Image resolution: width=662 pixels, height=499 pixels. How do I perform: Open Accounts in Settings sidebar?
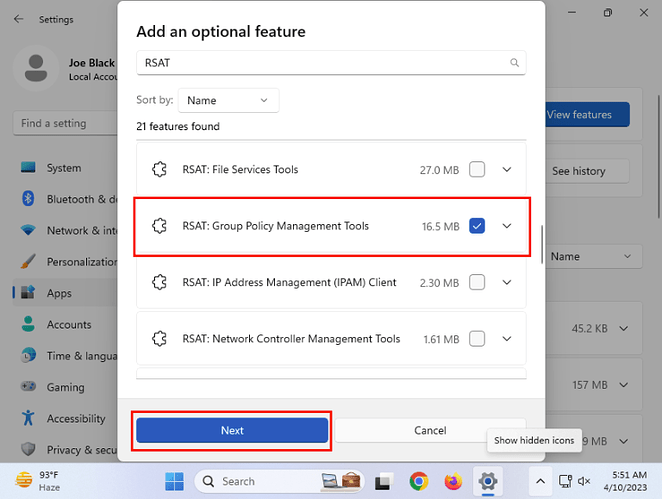[x=65, y=324]
